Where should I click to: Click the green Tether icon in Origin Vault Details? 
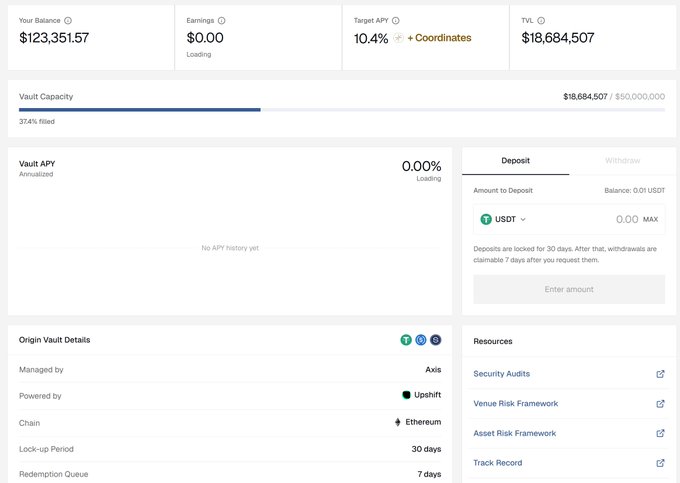click(x=406, y=340)
